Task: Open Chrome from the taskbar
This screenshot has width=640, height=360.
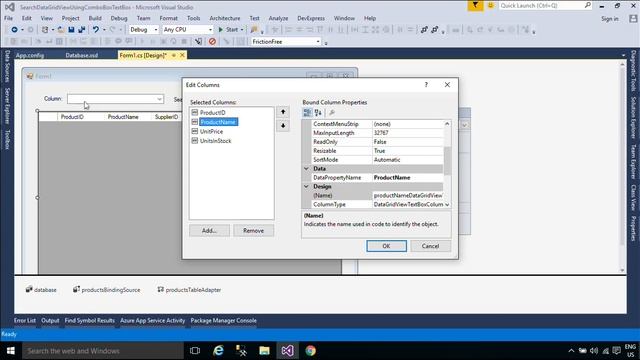Action: click(311, 351)
